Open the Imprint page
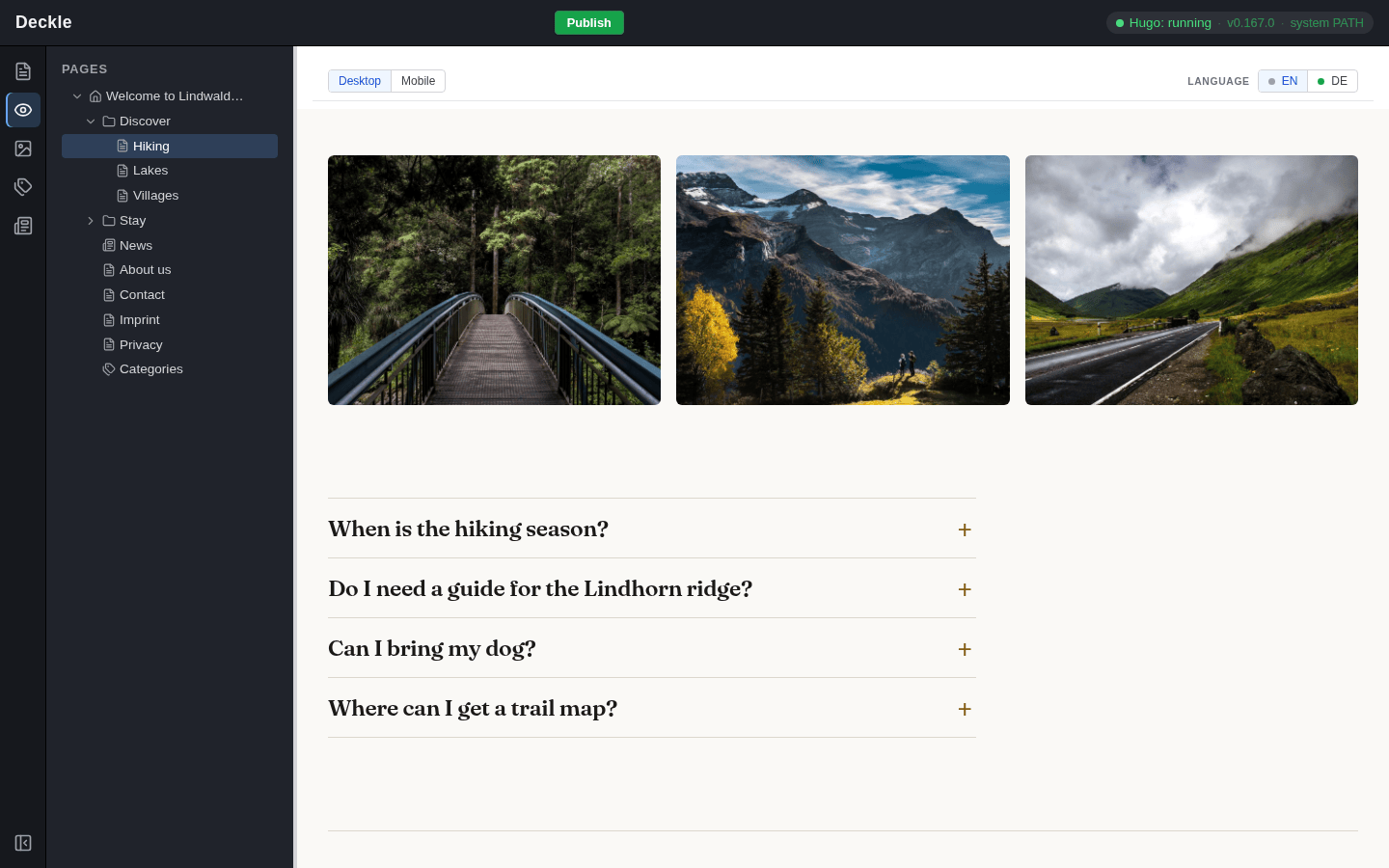Viewport: 1389px width, 868px height. [170, 320]
